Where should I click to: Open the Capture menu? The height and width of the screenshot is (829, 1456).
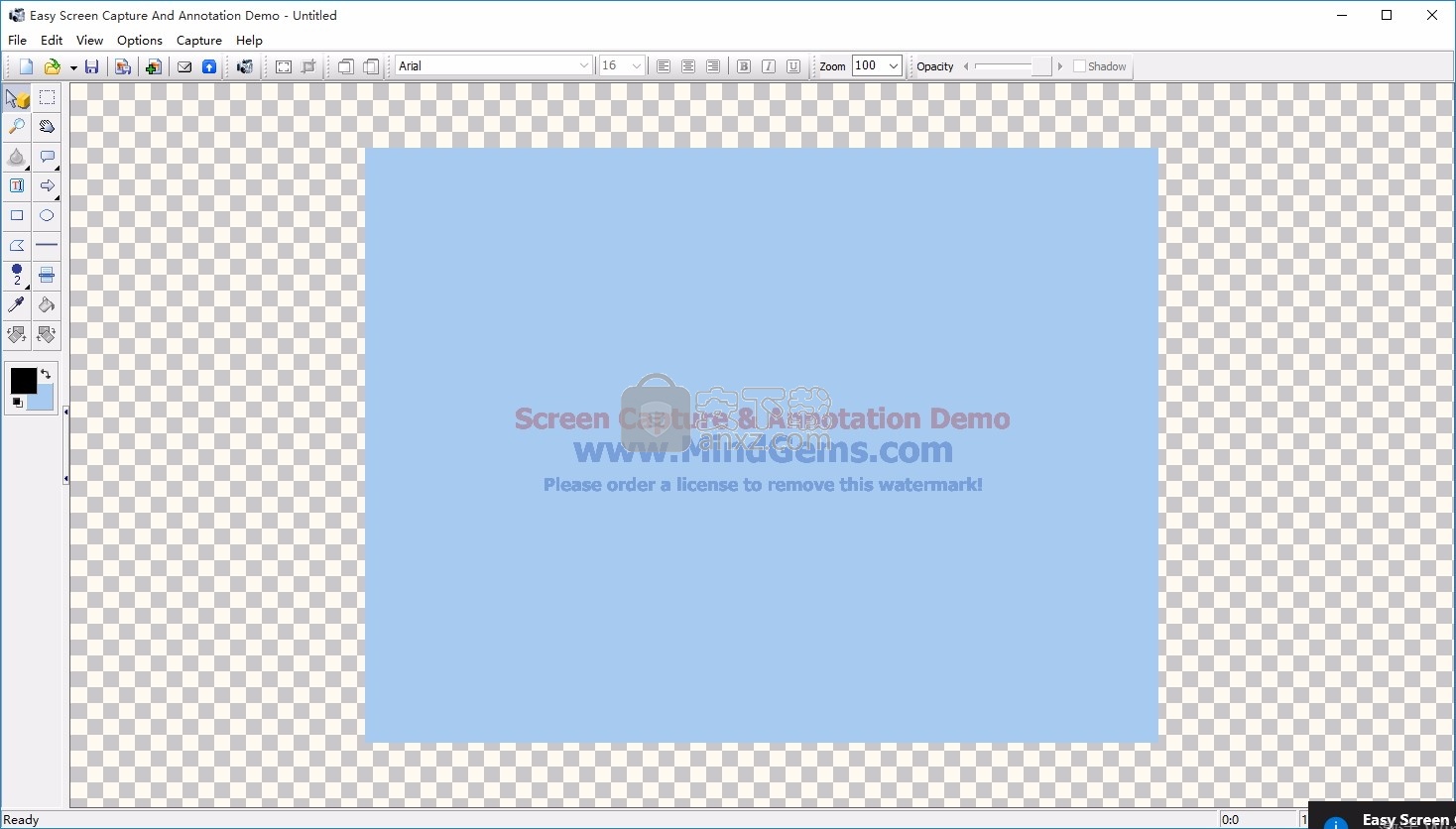[x=199, y=41]
